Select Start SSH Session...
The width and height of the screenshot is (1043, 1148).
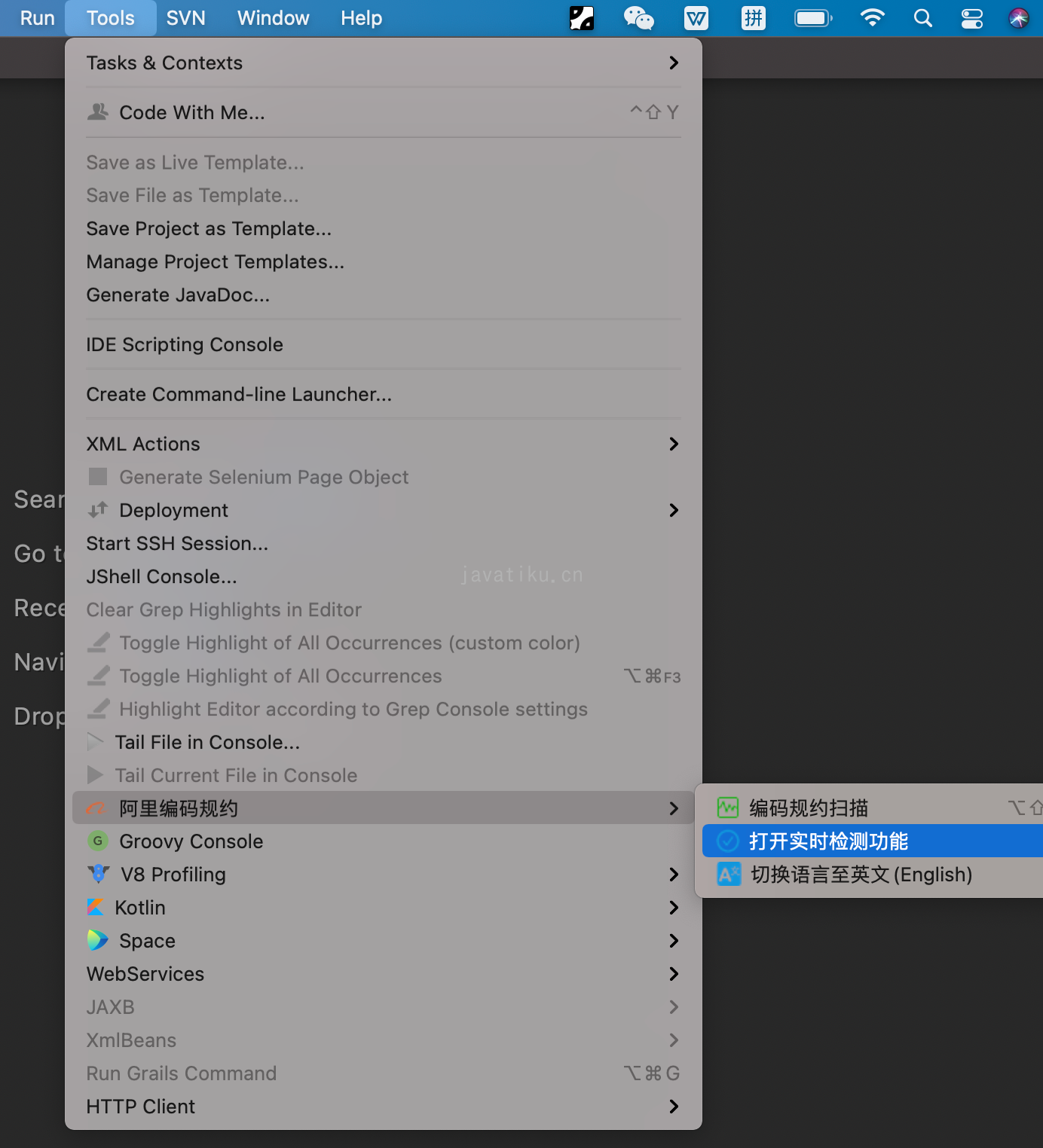point(384,543)
